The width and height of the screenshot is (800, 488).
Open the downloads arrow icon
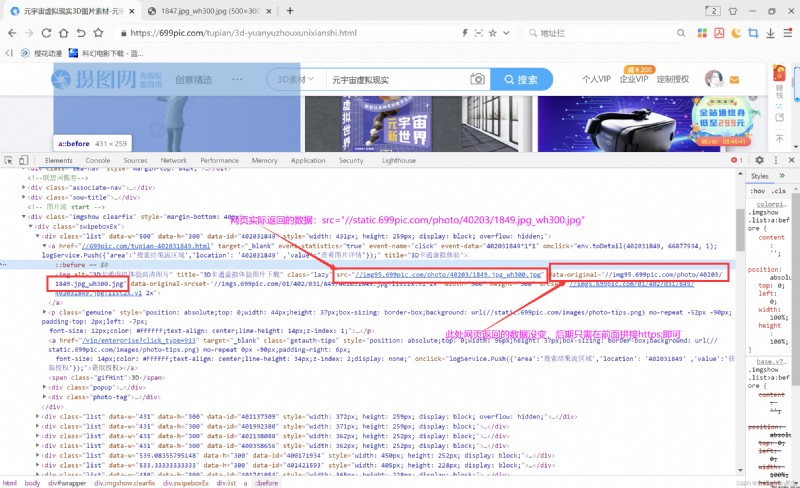pos(770,33)
